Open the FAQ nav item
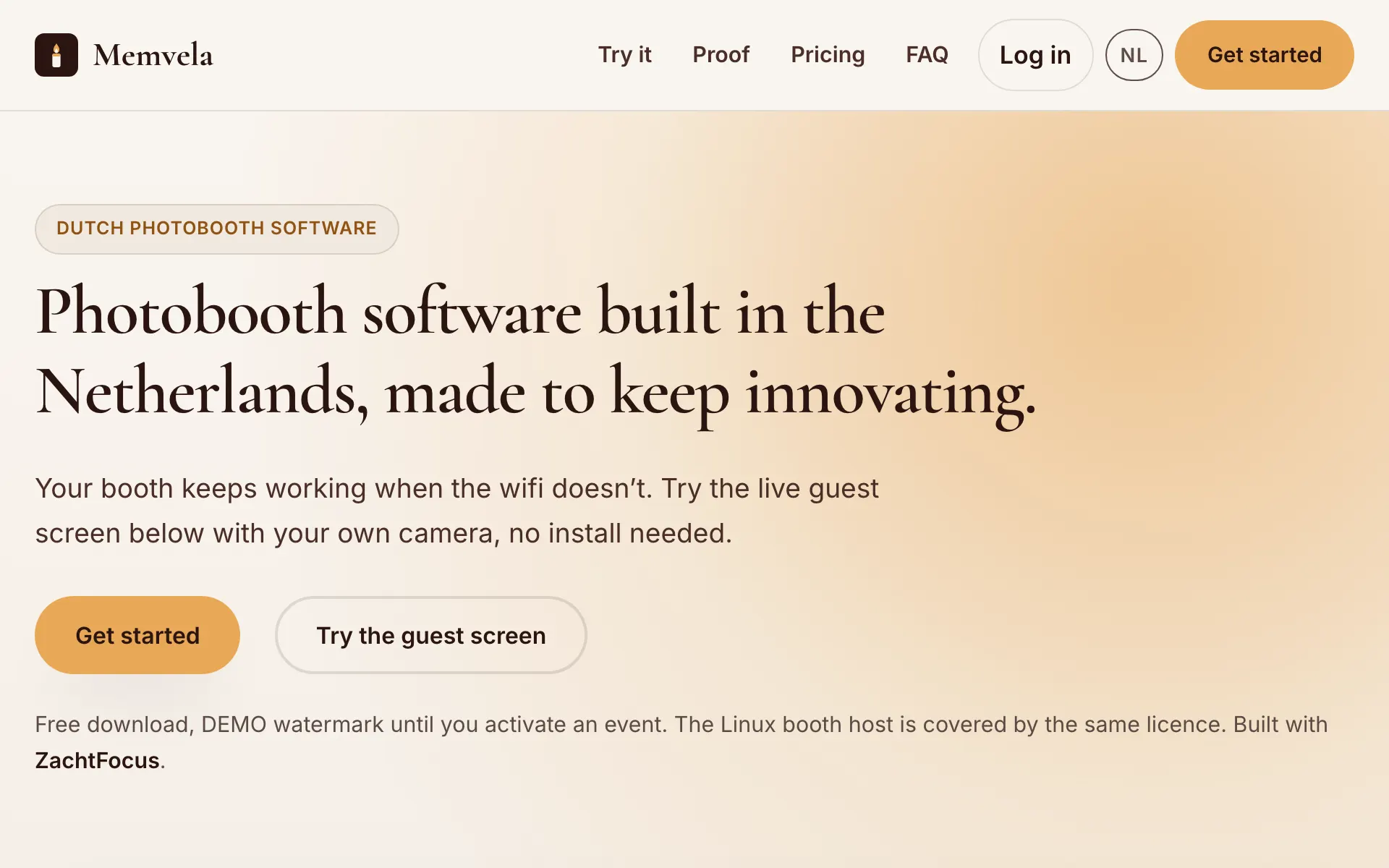Image resolution: width=1389 pixels, height=868 pixels. (927, 55)
